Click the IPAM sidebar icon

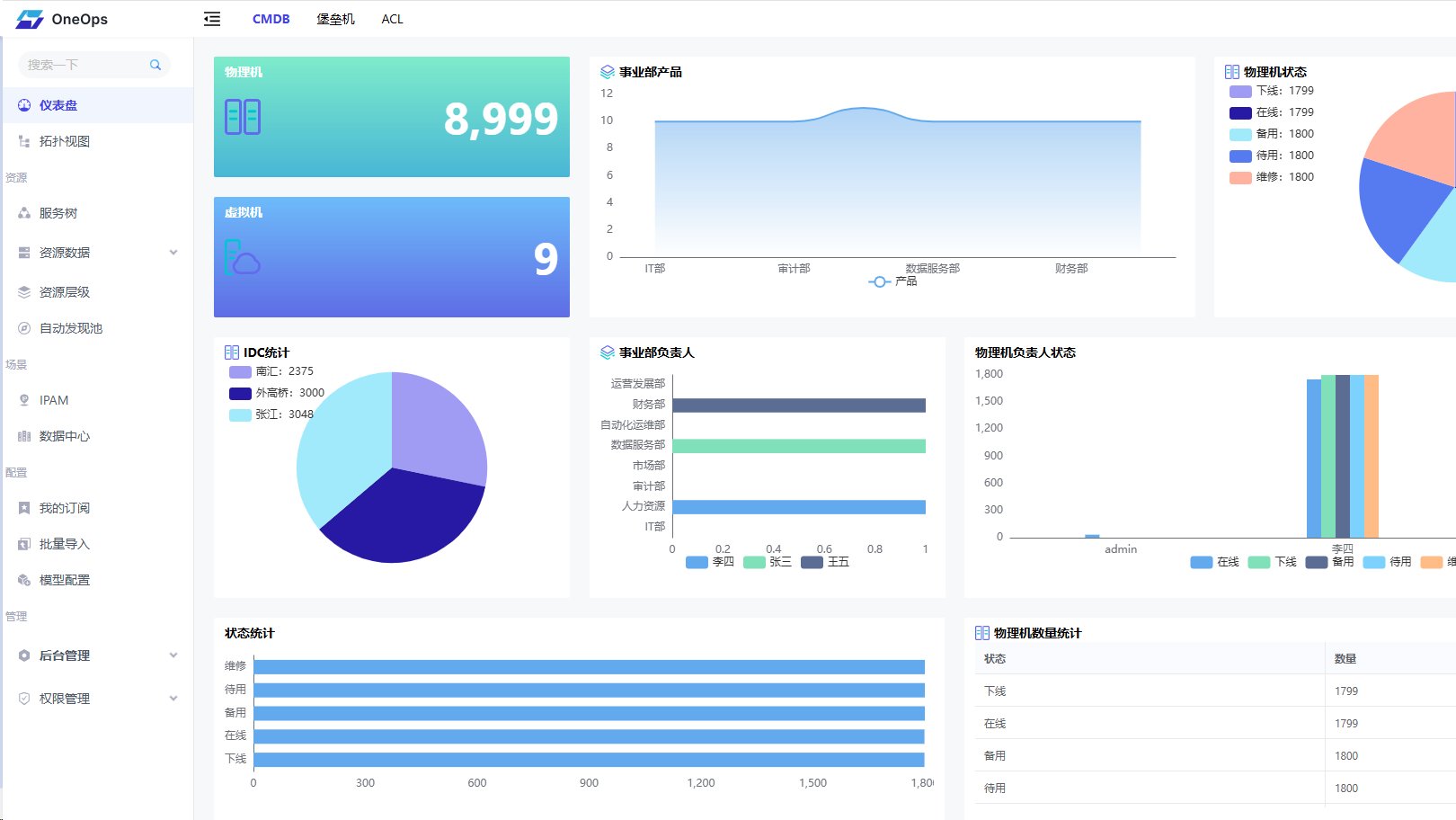click(24, 400)
